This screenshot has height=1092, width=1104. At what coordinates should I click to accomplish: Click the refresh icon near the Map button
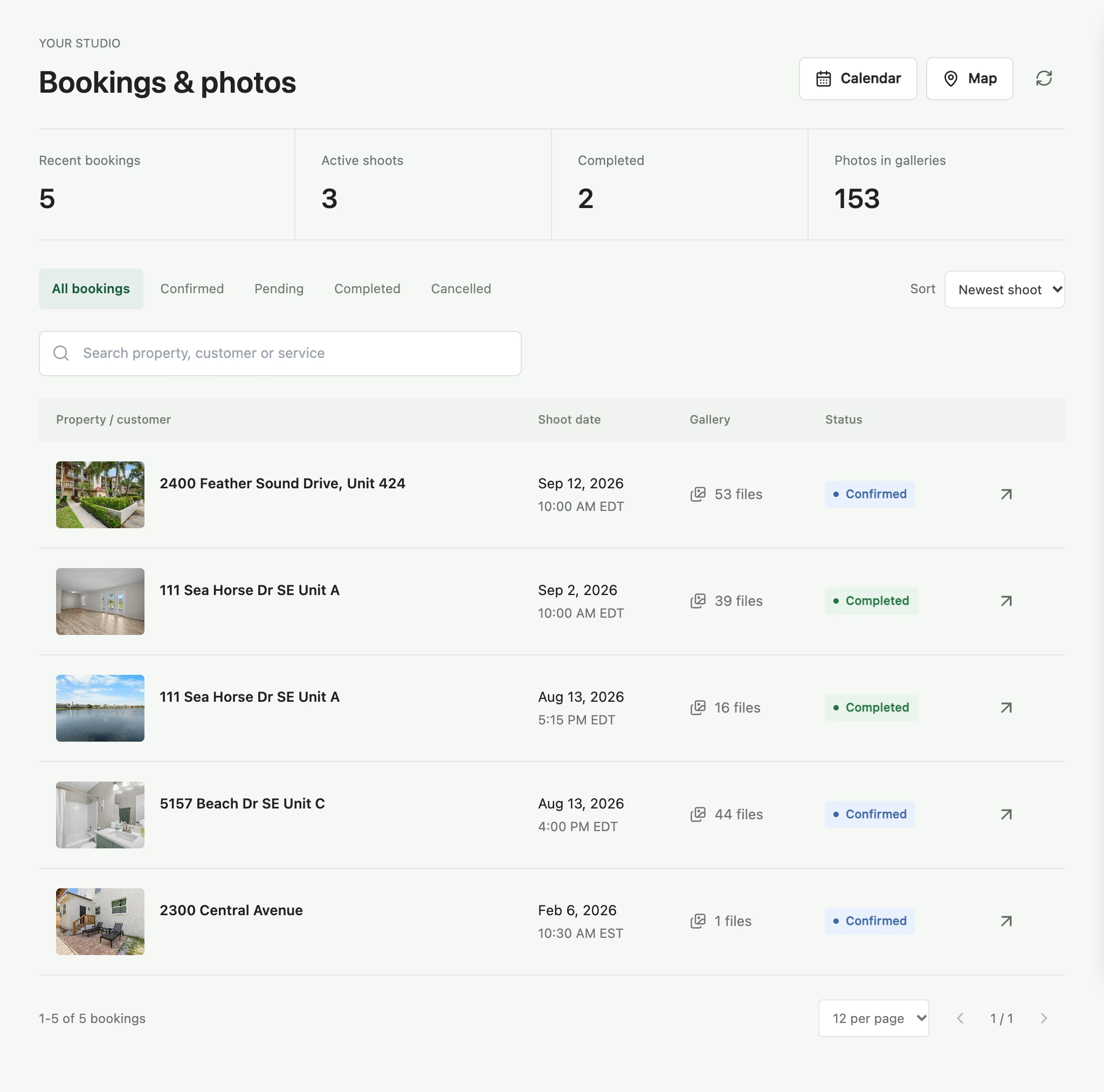tap(1044, 78)
